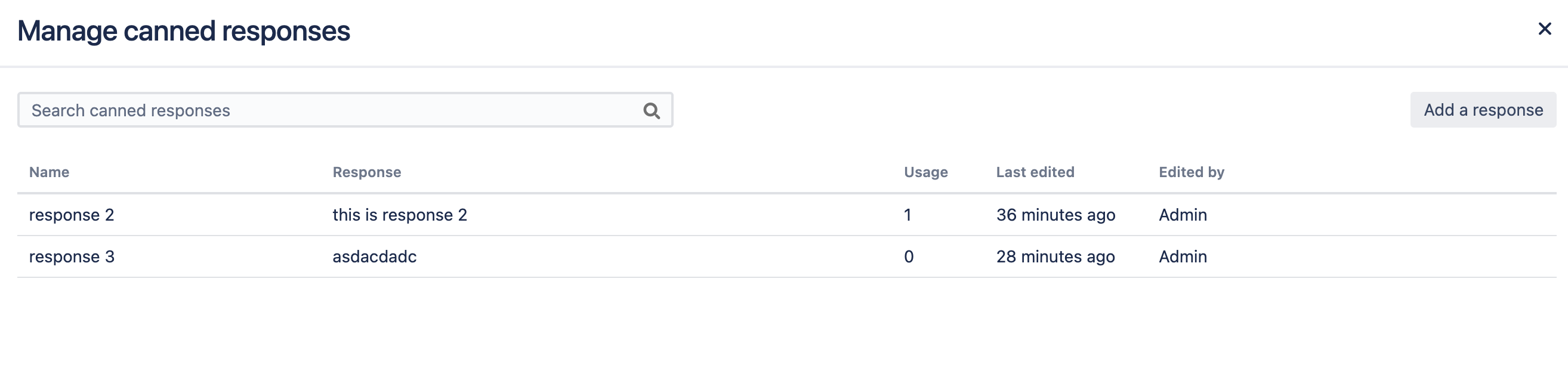Viewport: 1568px width, 390px height.
Task: Select the response 3 name cell
Action: pyautogui.click(x=71, y=257)
